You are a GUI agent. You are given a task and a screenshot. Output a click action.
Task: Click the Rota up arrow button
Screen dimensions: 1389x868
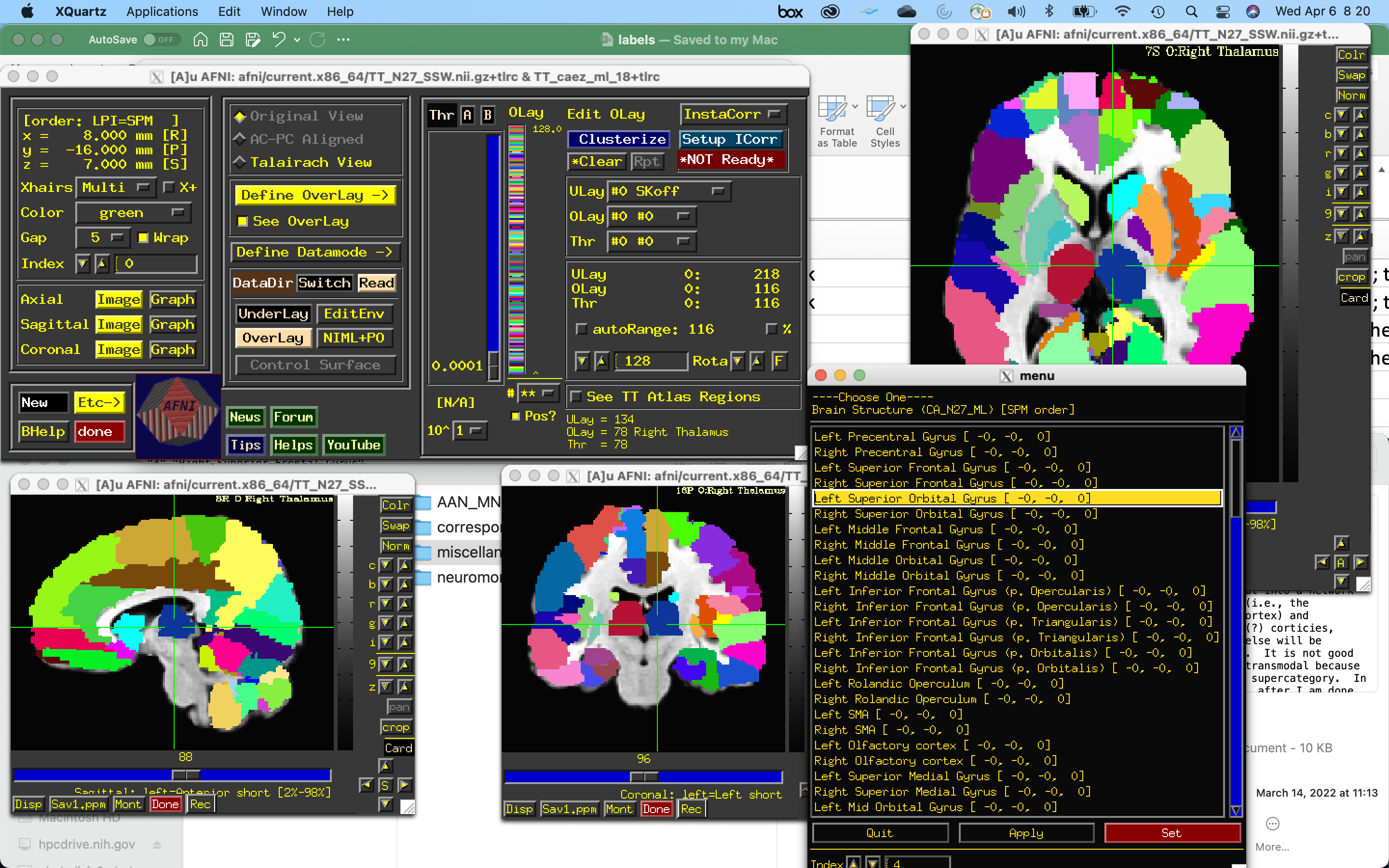(x=757, y=361)
